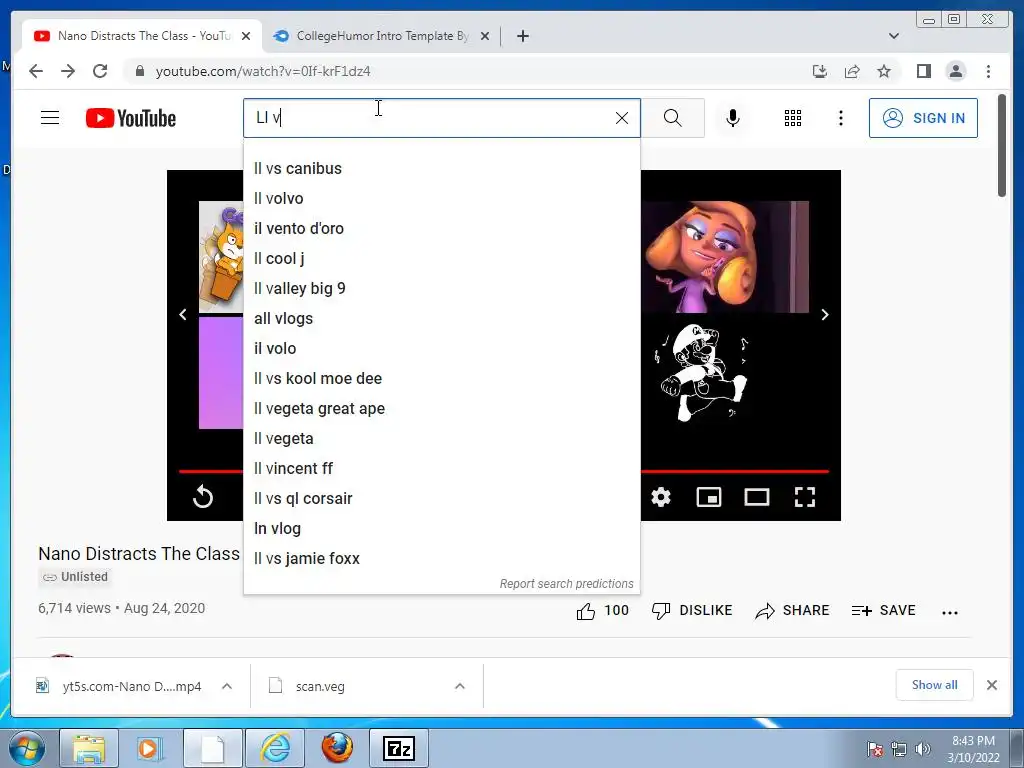Show all downloads
Image resolution: width=1024 pixels, height=768 pixels.
click(935, 685)
